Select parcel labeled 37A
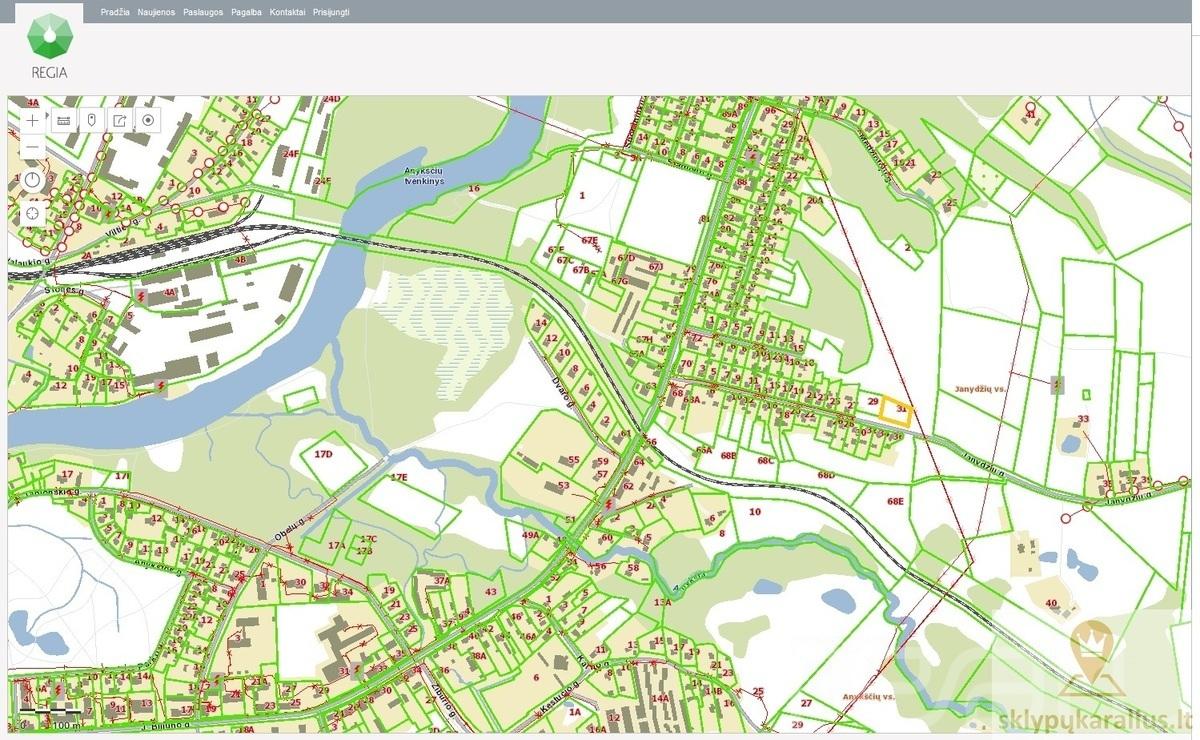 pos(443,579)
